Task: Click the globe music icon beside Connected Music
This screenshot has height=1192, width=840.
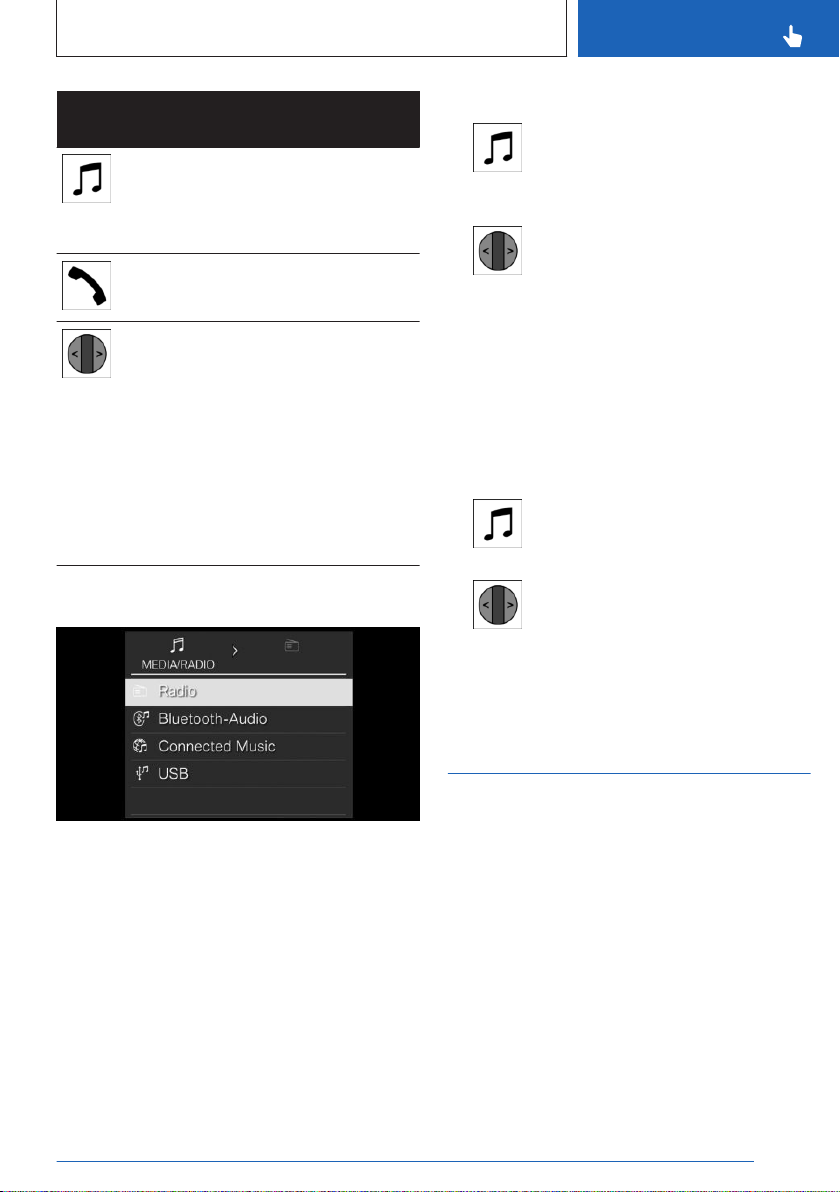Action: click(x=141, y=746)
